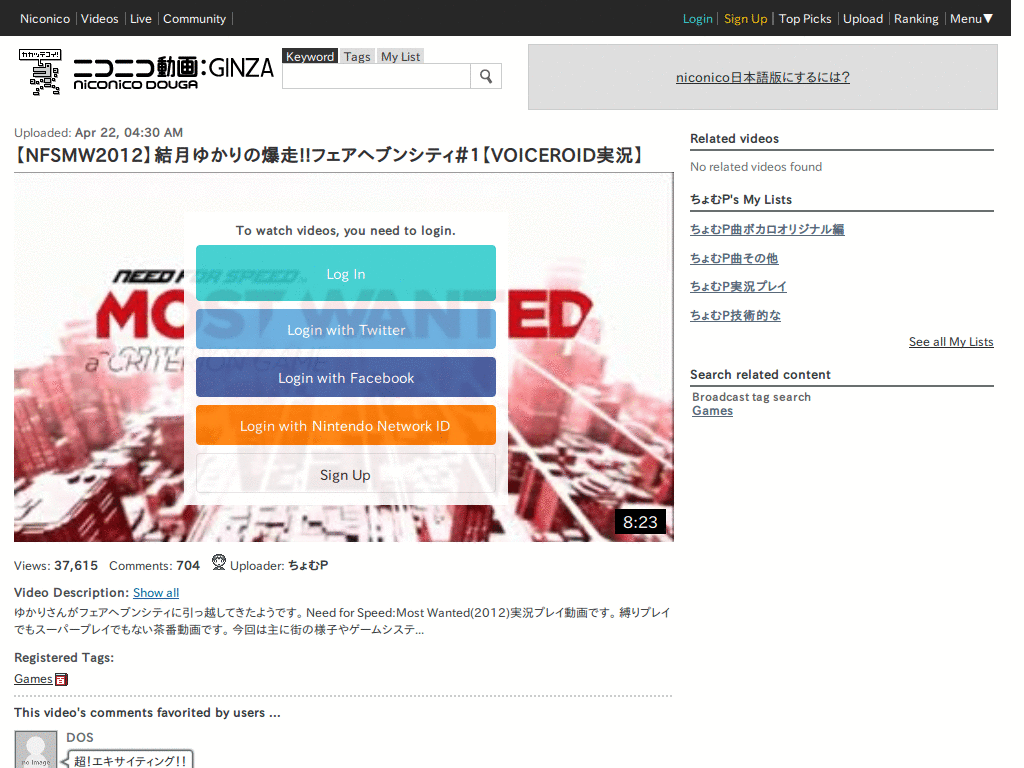This screenshot has width=1024, height=768.
Task: Expand video description with Show all
Action: pos(156,593)
